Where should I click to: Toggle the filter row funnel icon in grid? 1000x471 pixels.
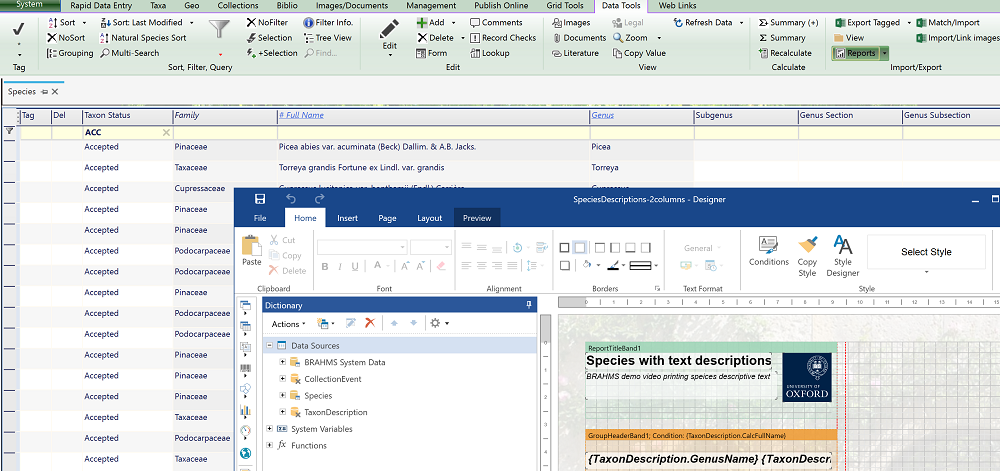tap(10, 131)
